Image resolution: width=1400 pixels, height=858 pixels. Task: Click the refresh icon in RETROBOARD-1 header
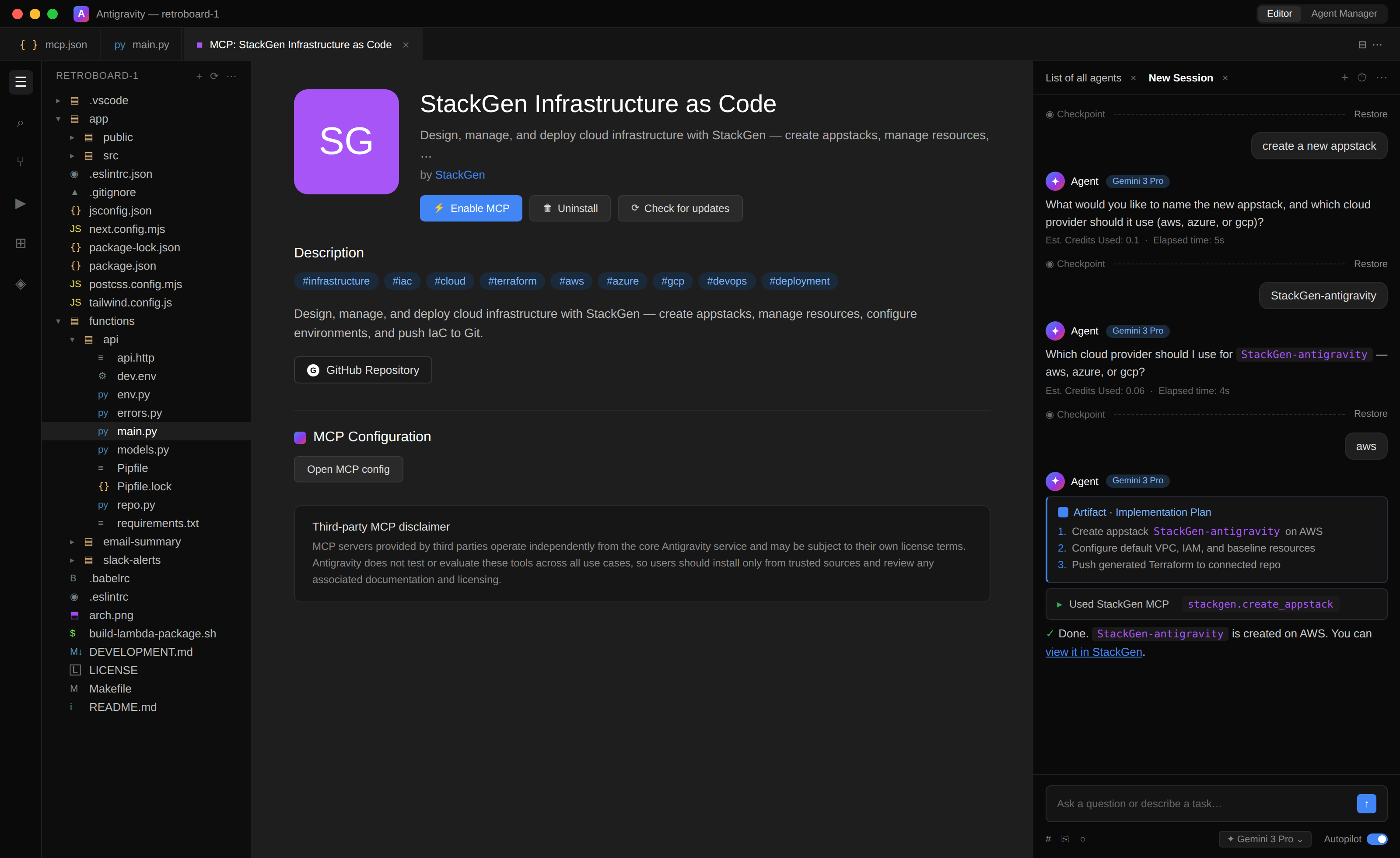tap(214, 76)
